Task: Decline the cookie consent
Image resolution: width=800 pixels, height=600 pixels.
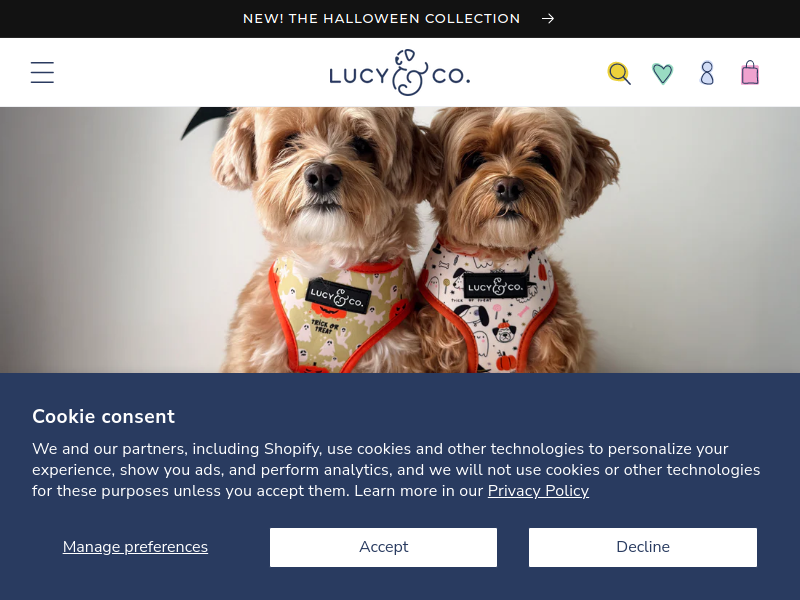Action: (643, 547)
